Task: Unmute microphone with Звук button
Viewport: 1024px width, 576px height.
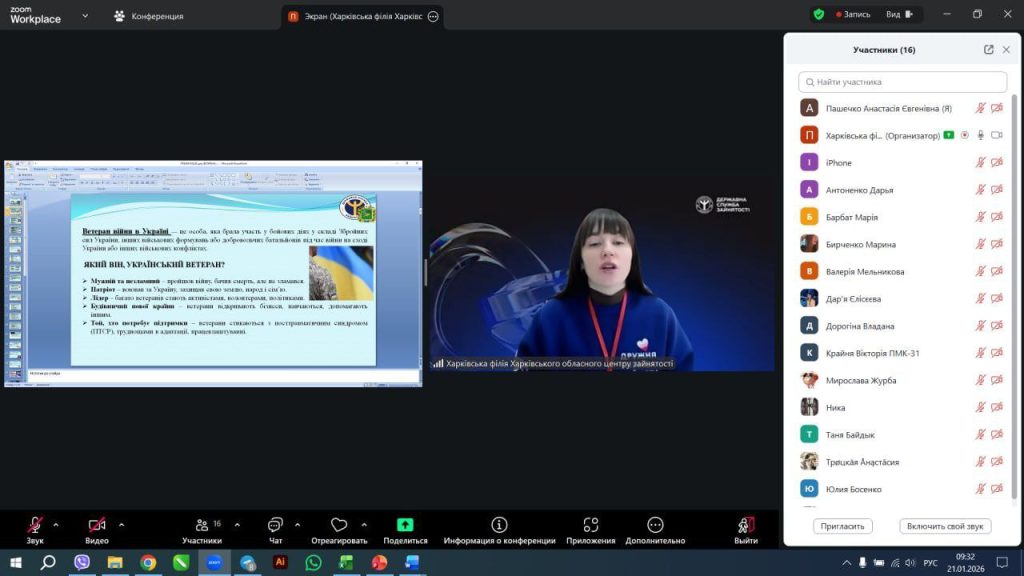Action: [x=35, y=525]
